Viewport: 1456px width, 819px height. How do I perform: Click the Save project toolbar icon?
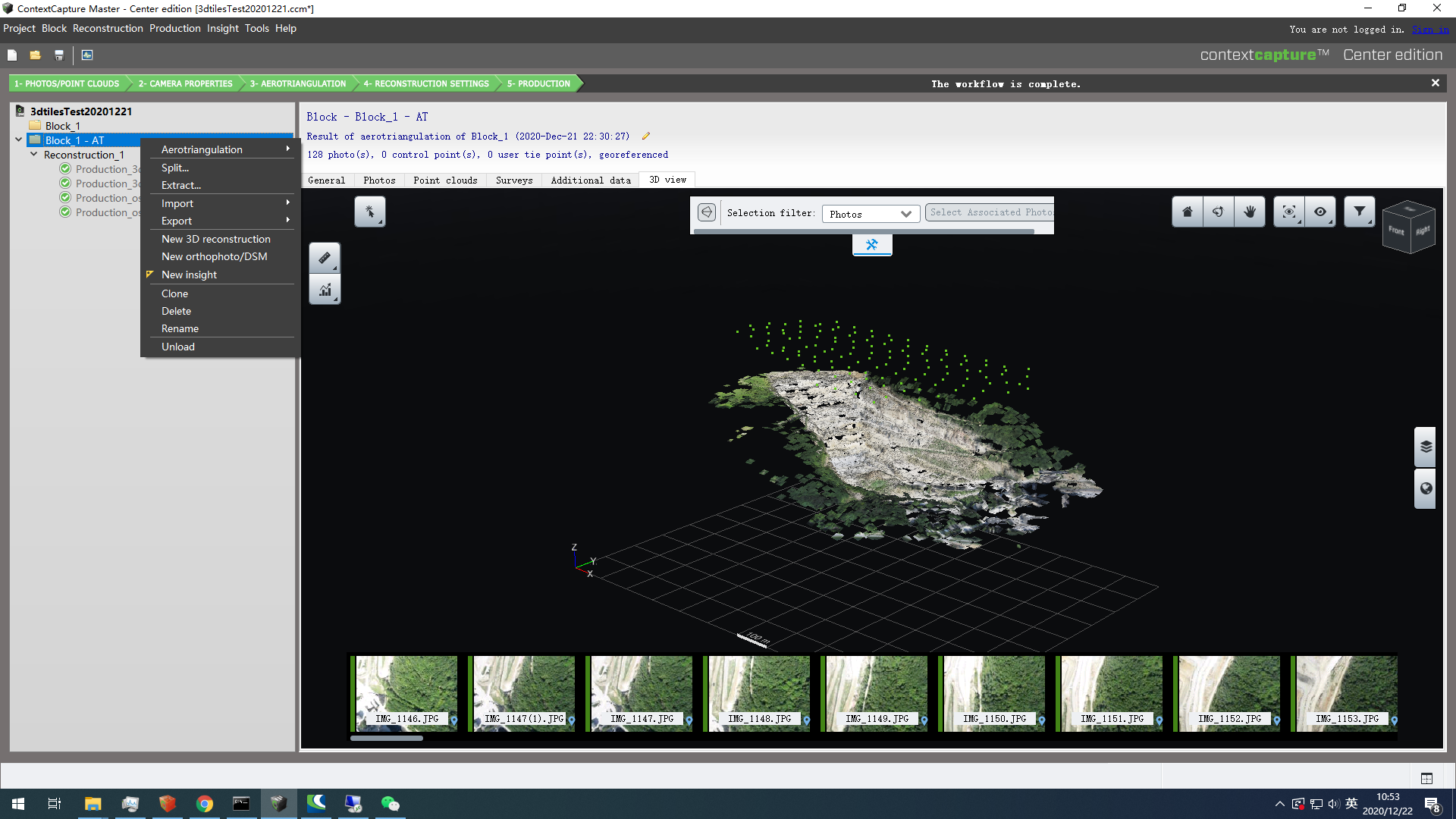pyautogui.click(x=58, y=55)
